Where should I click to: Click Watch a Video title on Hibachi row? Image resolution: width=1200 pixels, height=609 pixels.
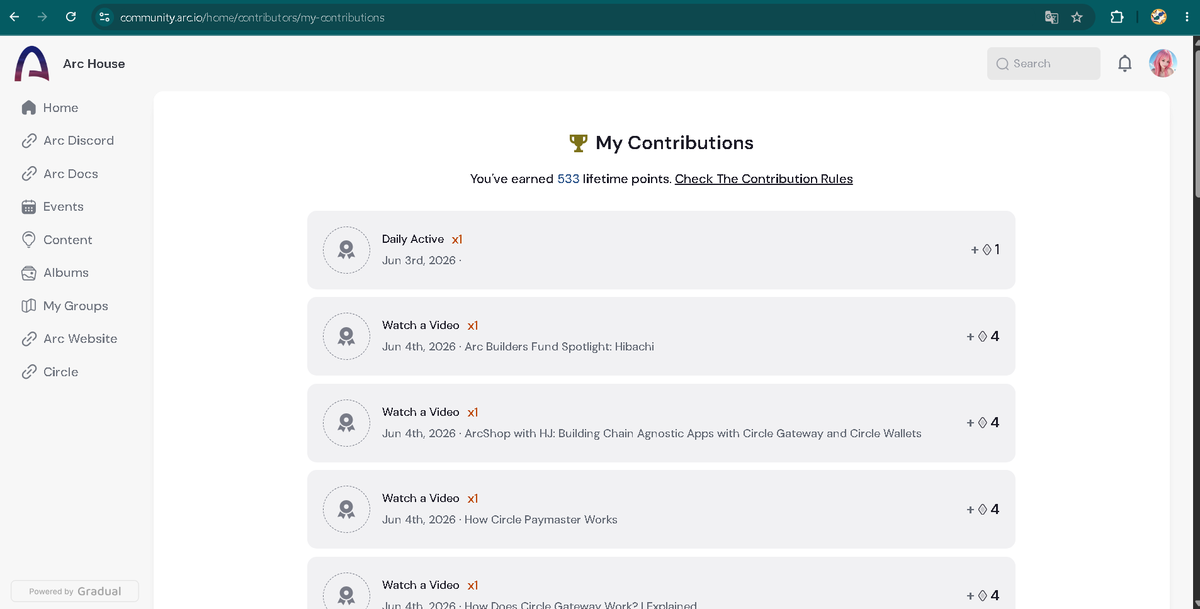[421, 325]
